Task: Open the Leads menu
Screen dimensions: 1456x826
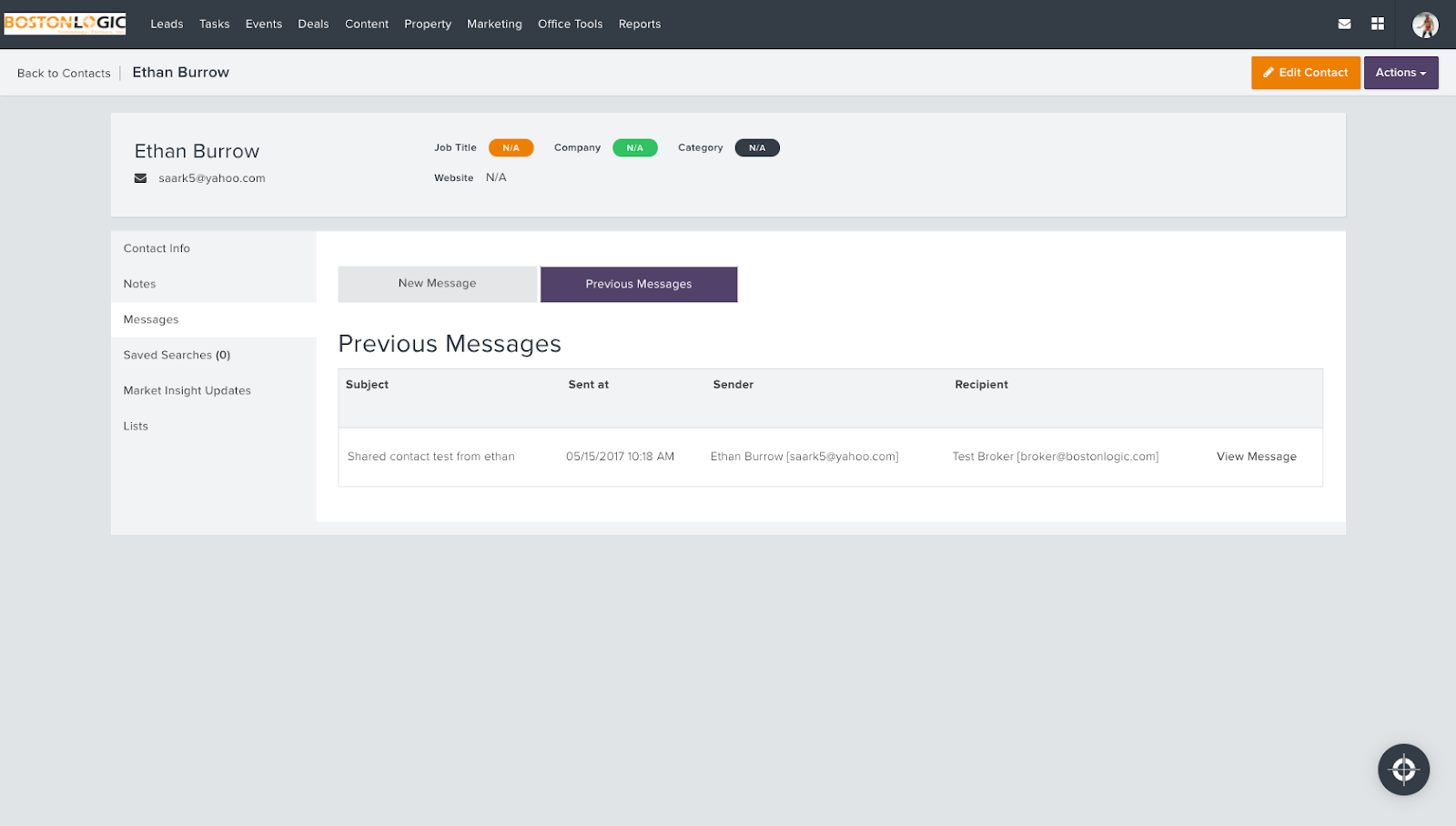Action: pos(167,25)
